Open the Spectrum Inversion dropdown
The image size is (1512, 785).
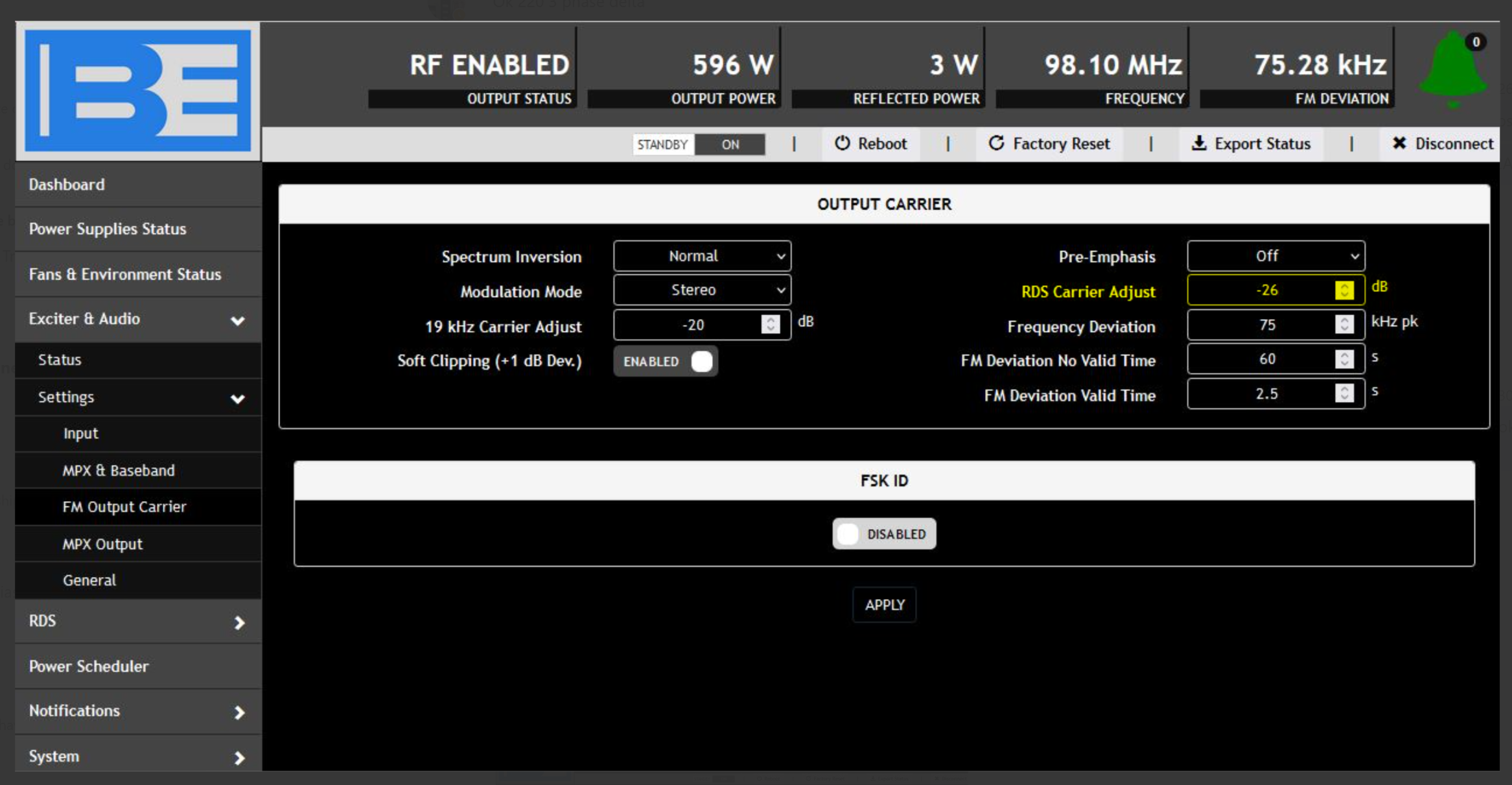point(702,256)
